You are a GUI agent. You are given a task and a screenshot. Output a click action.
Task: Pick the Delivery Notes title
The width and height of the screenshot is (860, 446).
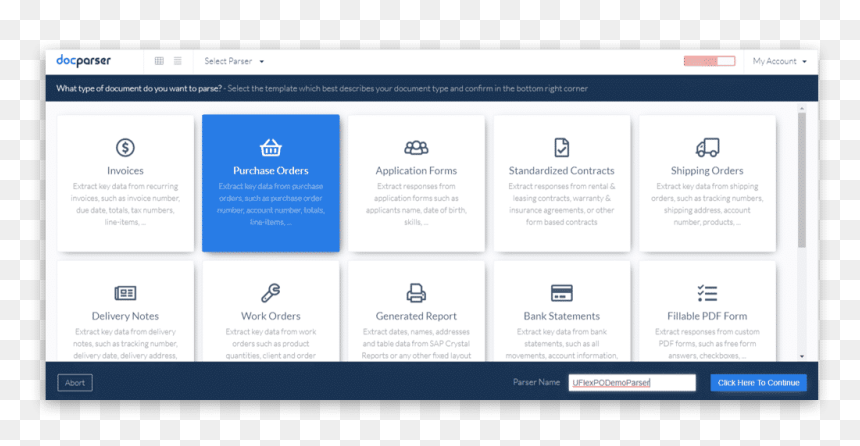125,316
